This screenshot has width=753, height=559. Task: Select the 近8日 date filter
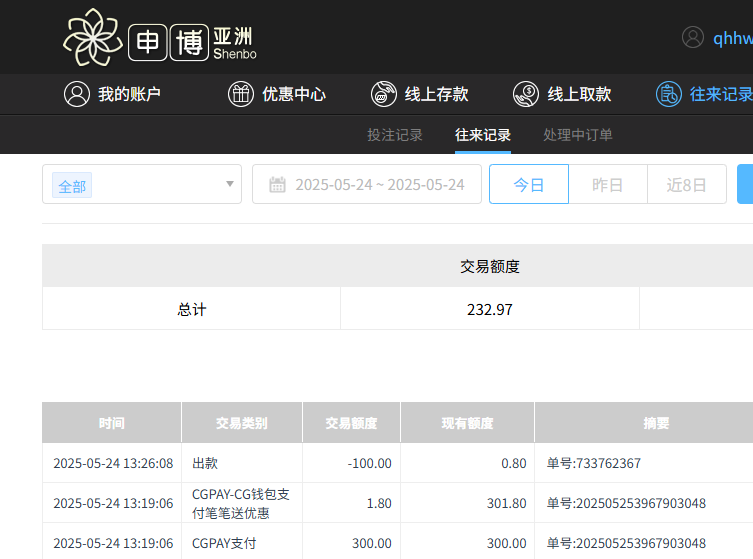[686, 185]
